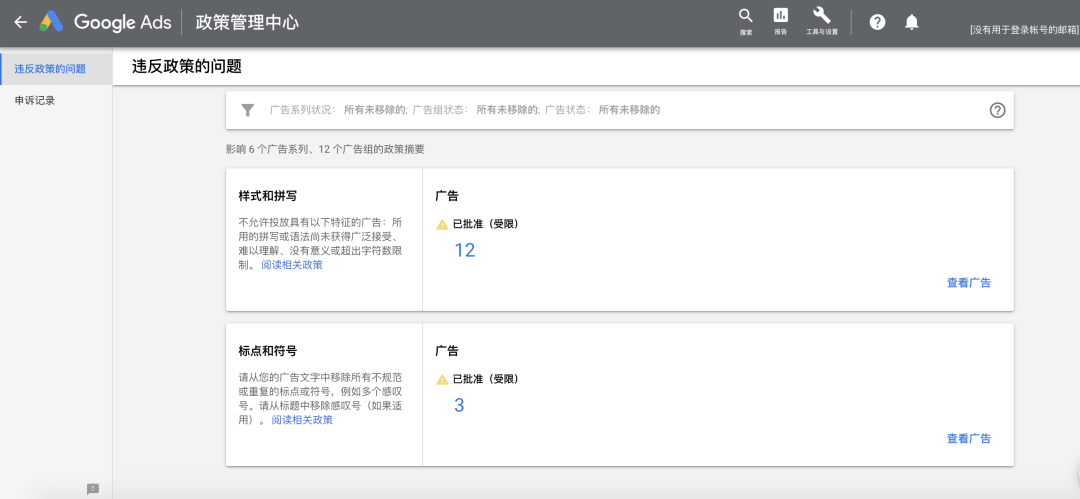
Task: Click the number 3 approved-limited ads
Action: [x=459, y=405]
